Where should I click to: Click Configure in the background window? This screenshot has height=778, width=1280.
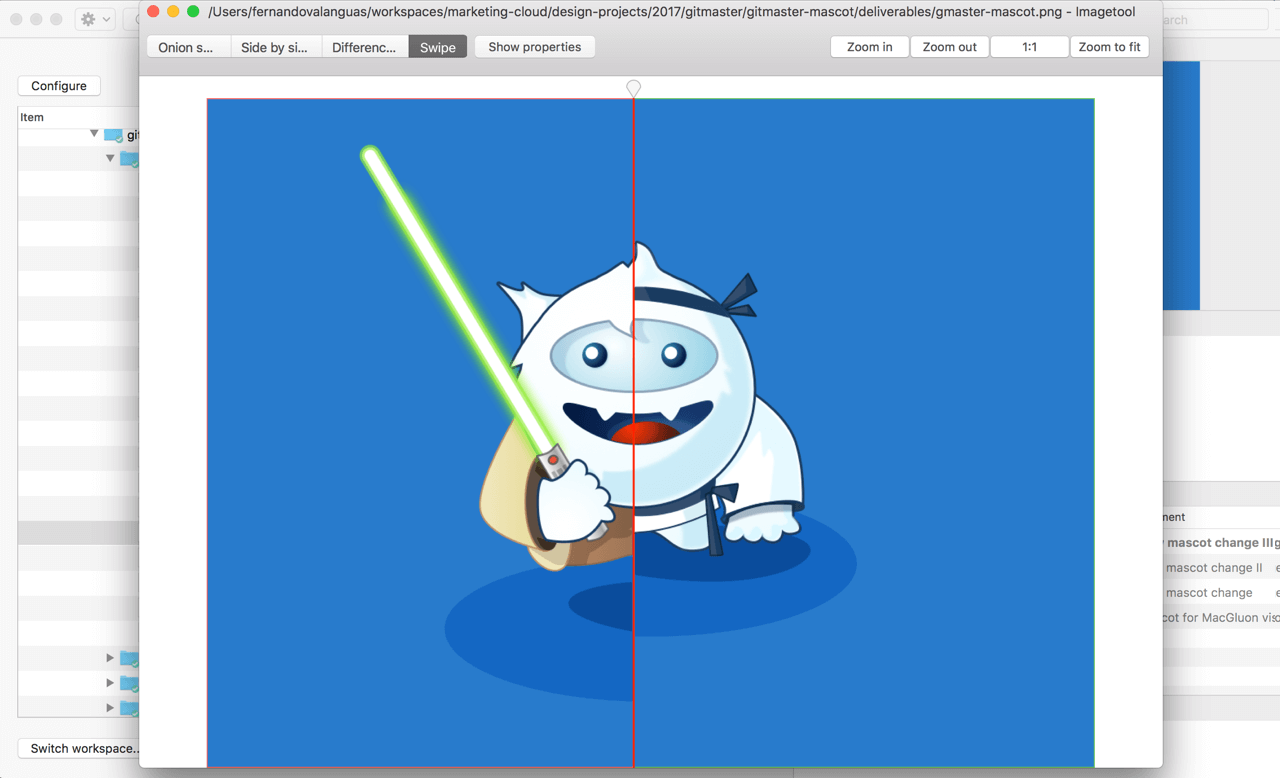point(59,86)
